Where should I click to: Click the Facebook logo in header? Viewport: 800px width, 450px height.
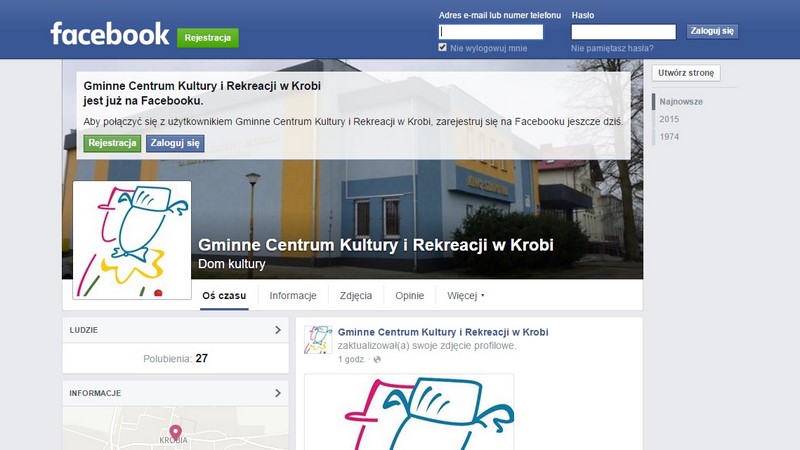(x=110, y=34)
